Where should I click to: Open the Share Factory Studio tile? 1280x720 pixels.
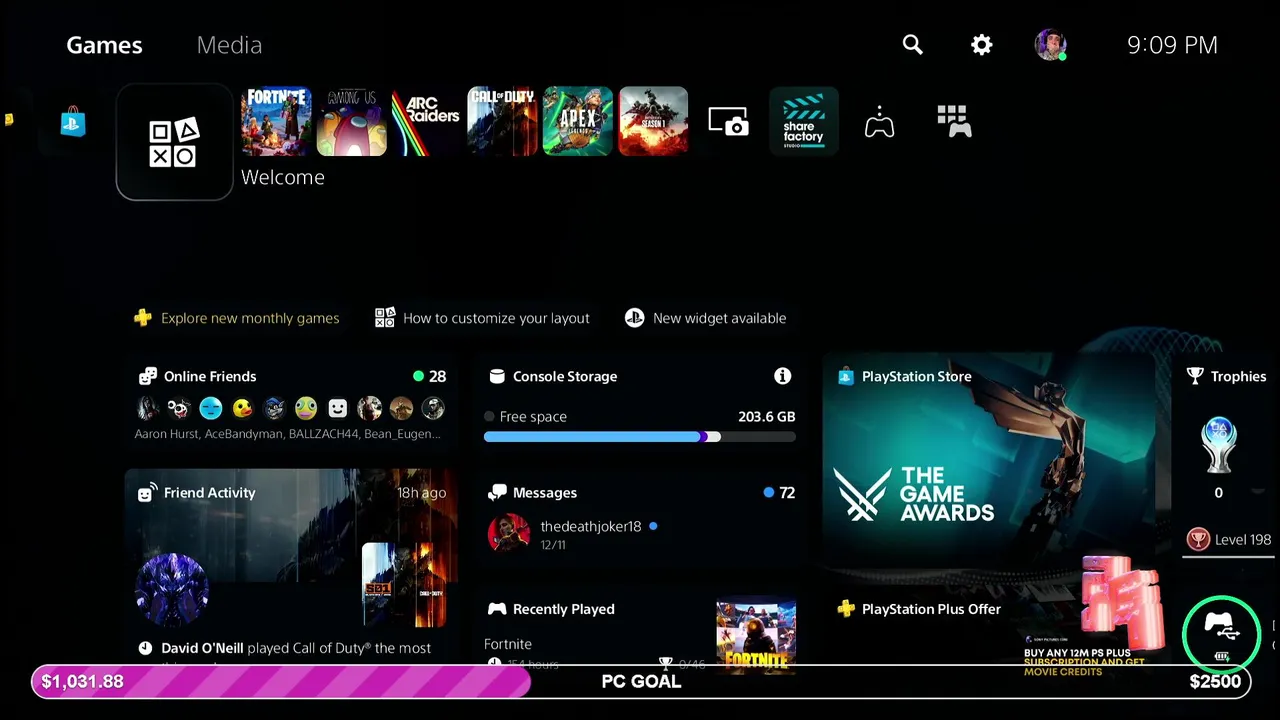pos(804,121)
